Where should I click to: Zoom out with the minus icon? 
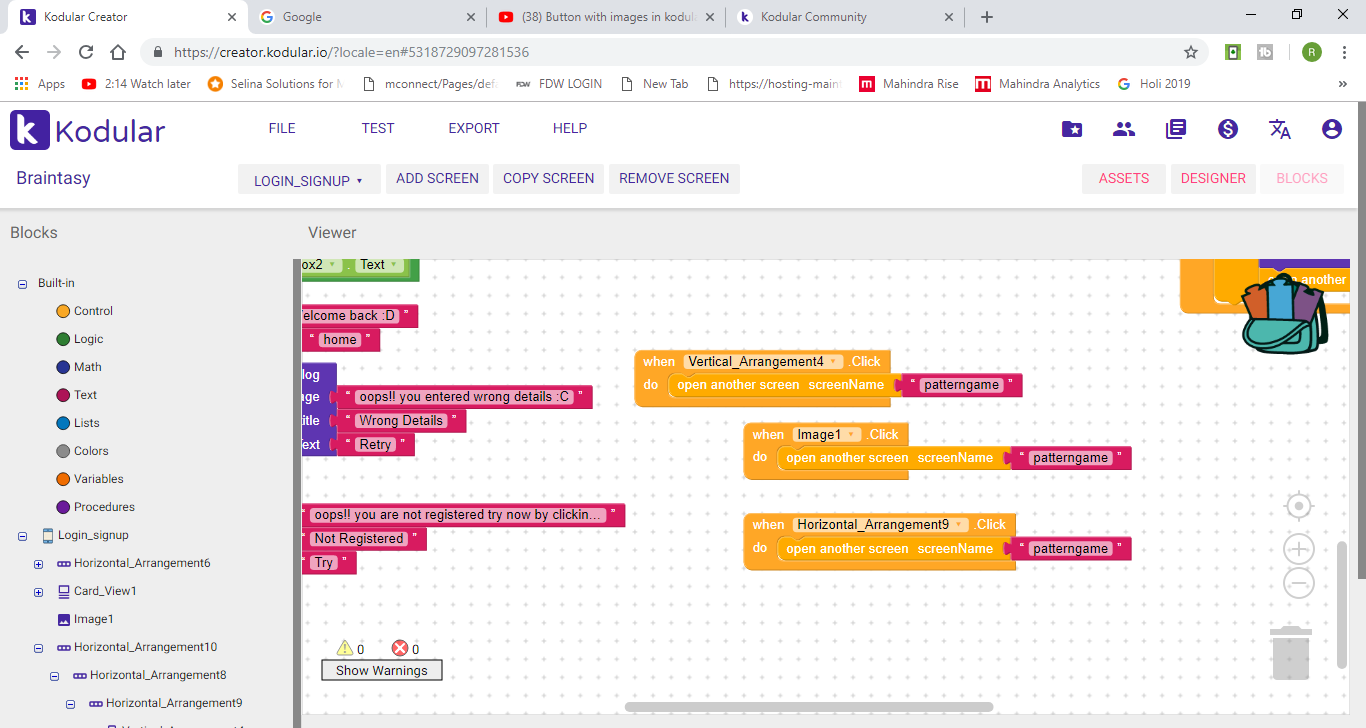[1298, 582]
